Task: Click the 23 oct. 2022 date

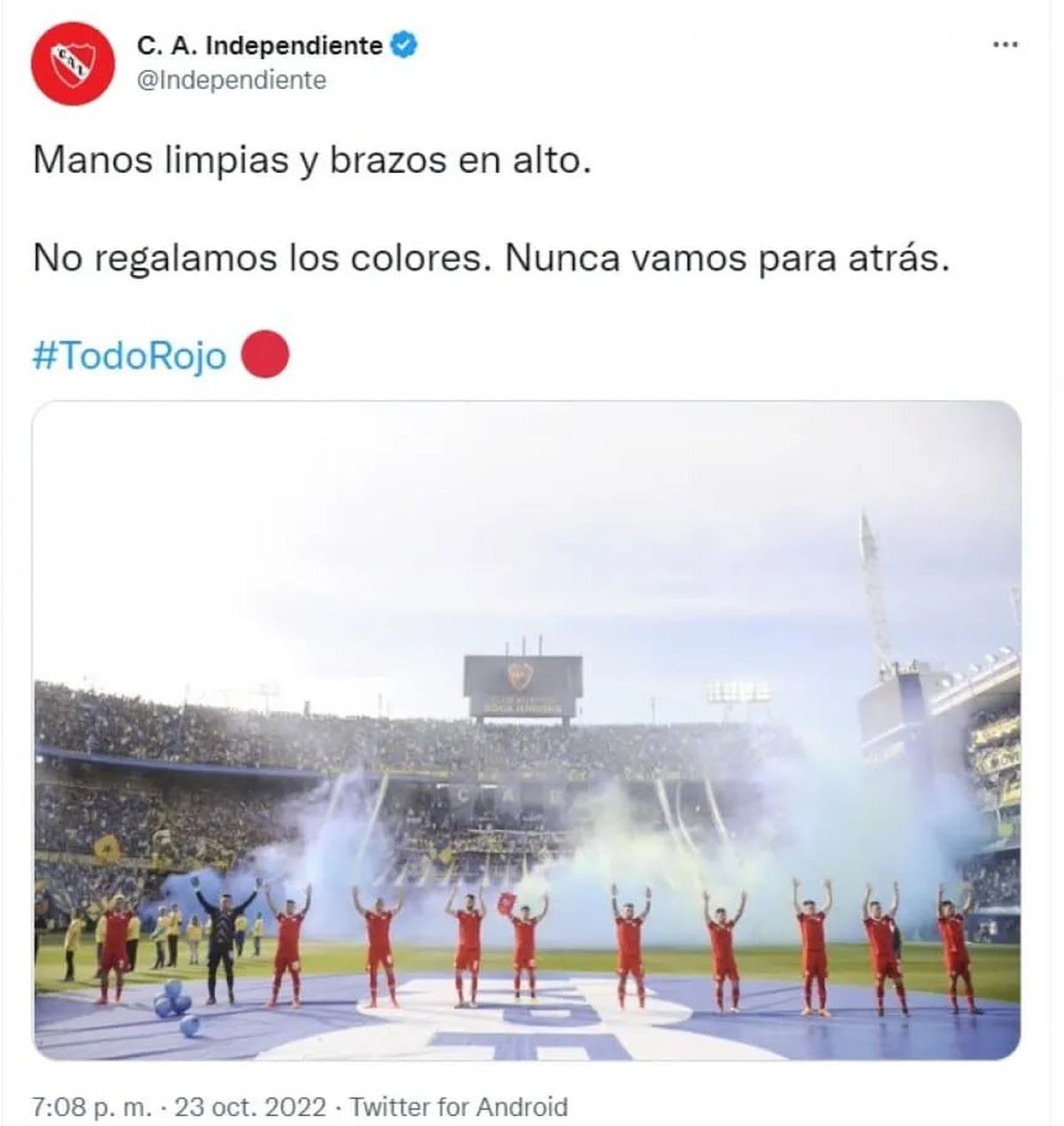Action: click(x=252, y=1106)
